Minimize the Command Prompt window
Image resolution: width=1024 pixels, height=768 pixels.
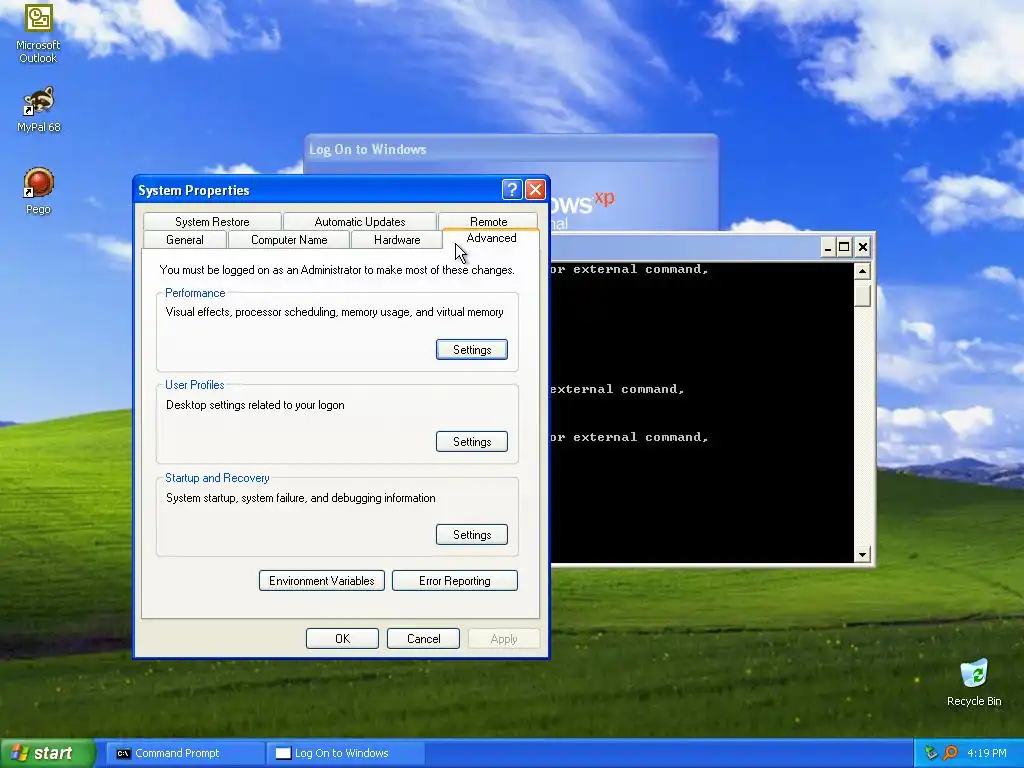pyautogui.click(x=827, y=248)
